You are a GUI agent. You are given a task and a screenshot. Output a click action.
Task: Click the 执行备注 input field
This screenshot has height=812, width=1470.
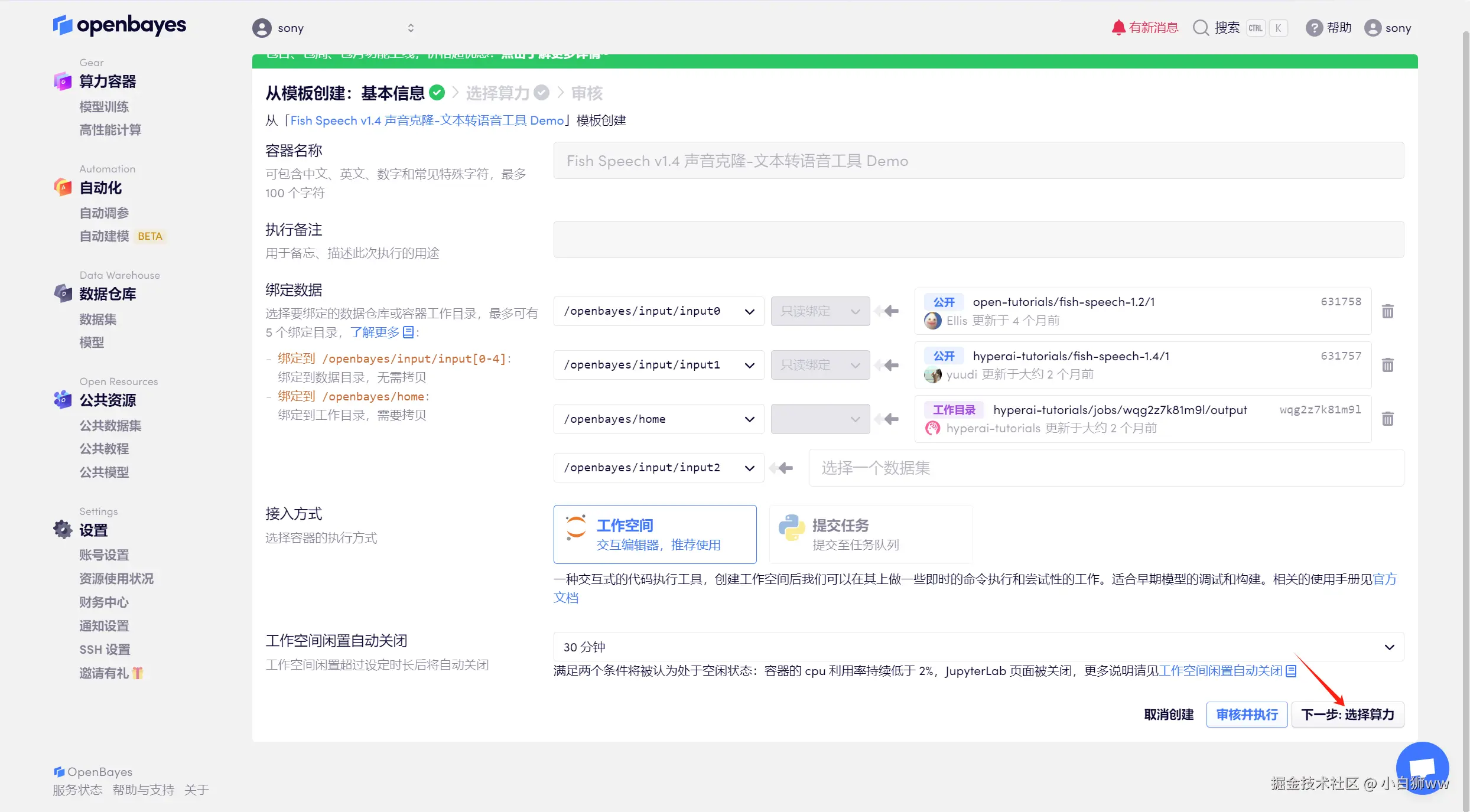click(978, 239)
